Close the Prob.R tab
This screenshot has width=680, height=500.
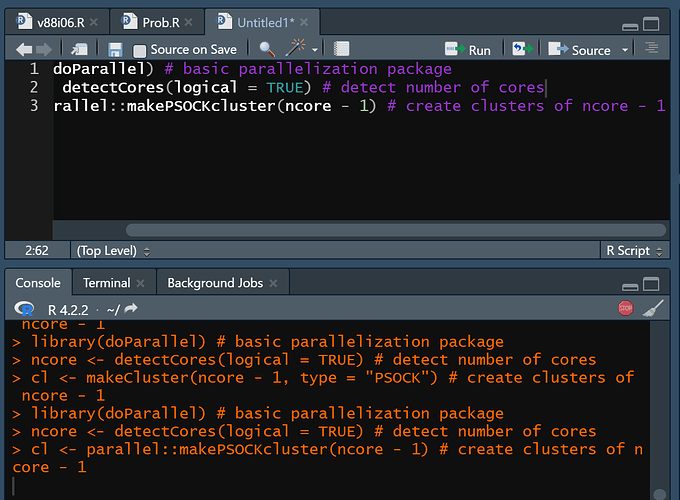[188, 22]
